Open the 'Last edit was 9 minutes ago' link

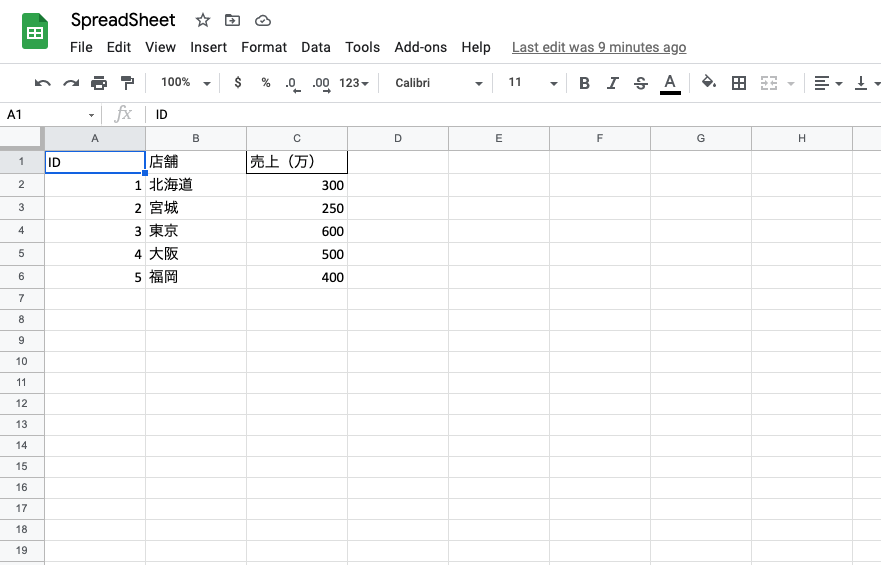[599, 47]
